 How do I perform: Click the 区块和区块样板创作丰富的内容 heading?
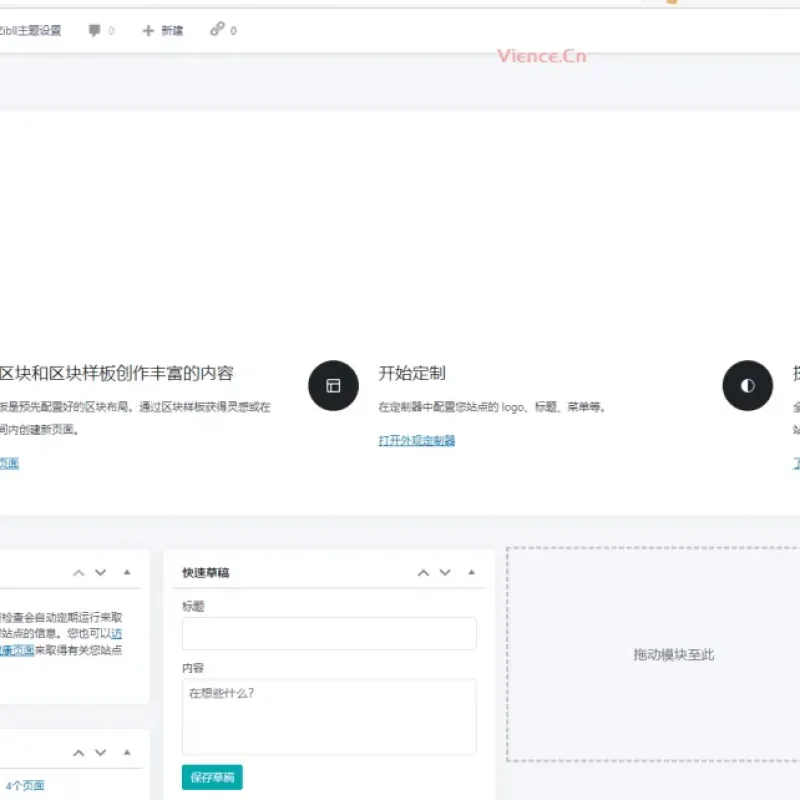(117, 373)
